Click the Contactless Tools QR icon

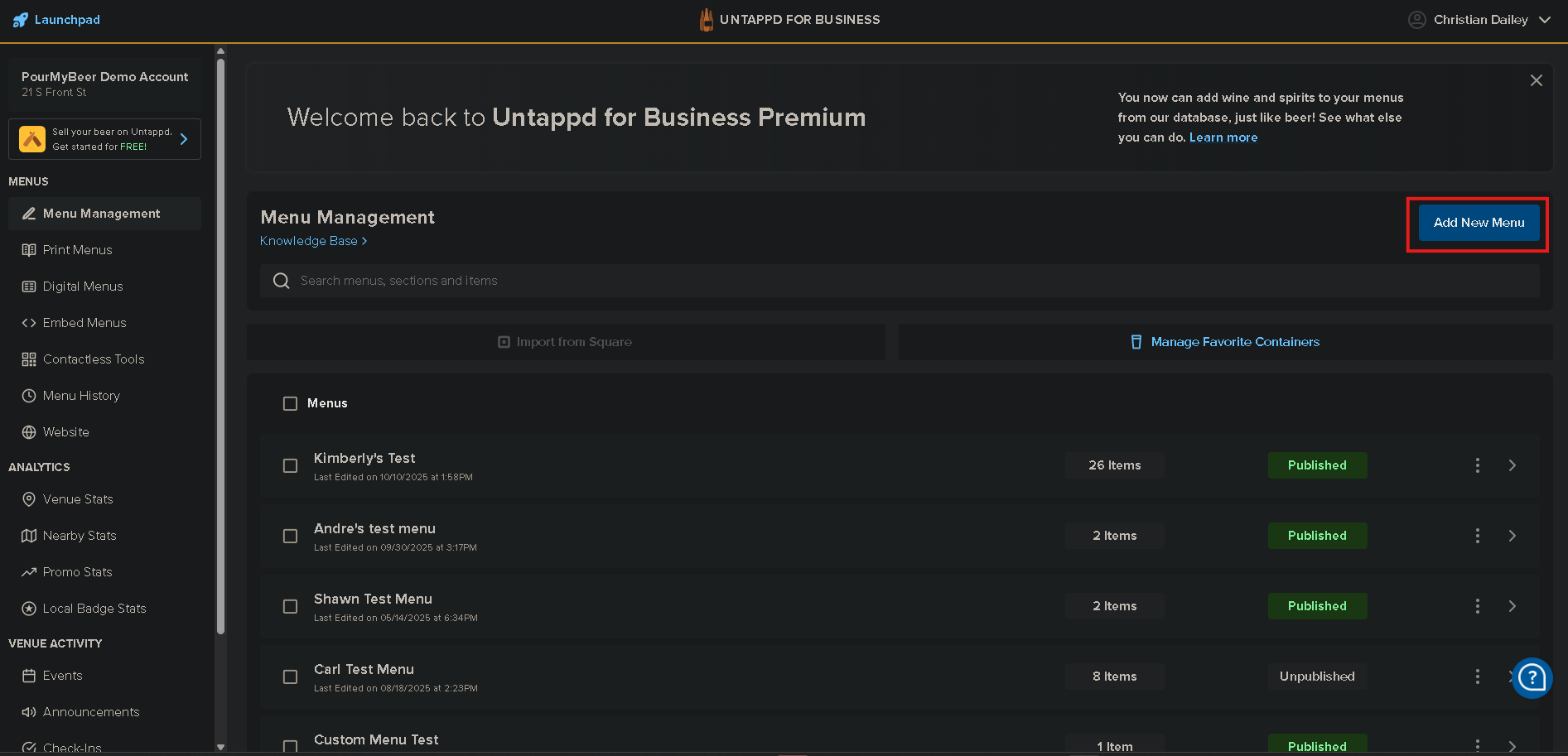29,359
